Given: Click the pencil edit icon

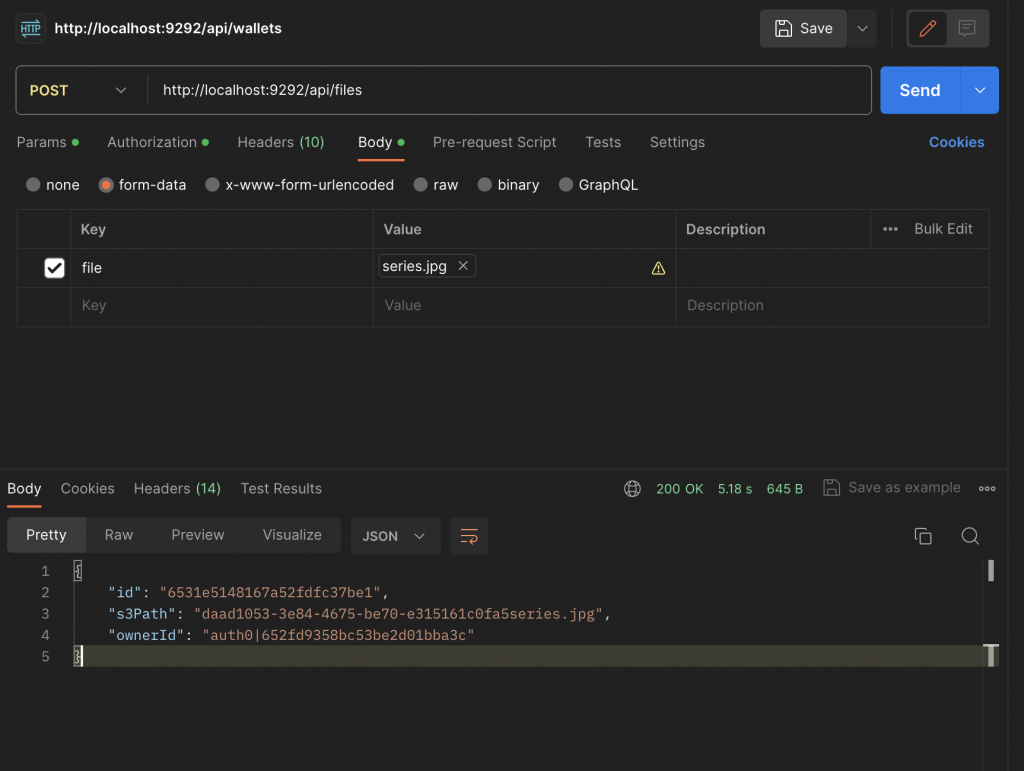Looking at the screenshot, I should click(927, 29).
